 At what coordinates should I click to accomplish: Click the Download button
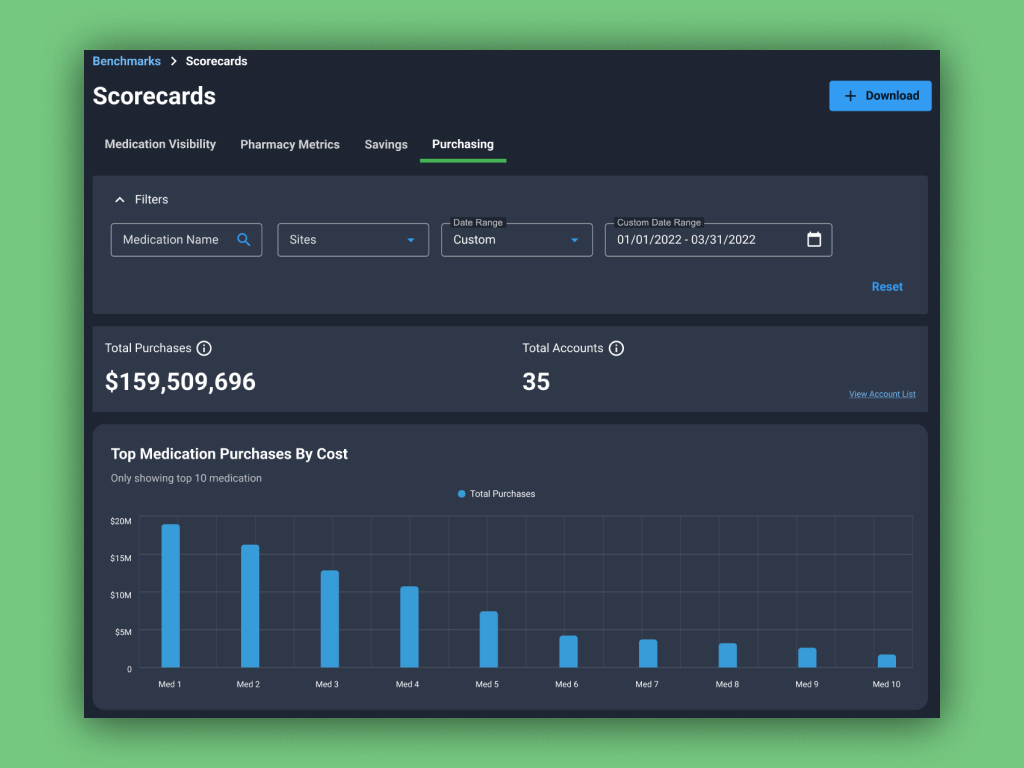pos(880,96)
